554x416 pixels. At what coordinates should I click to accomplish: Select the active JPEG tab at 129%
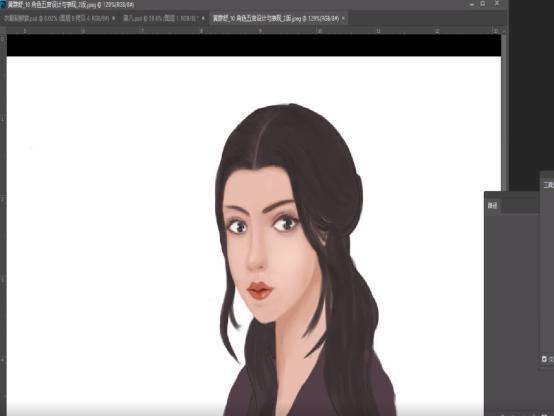point(276,18)
